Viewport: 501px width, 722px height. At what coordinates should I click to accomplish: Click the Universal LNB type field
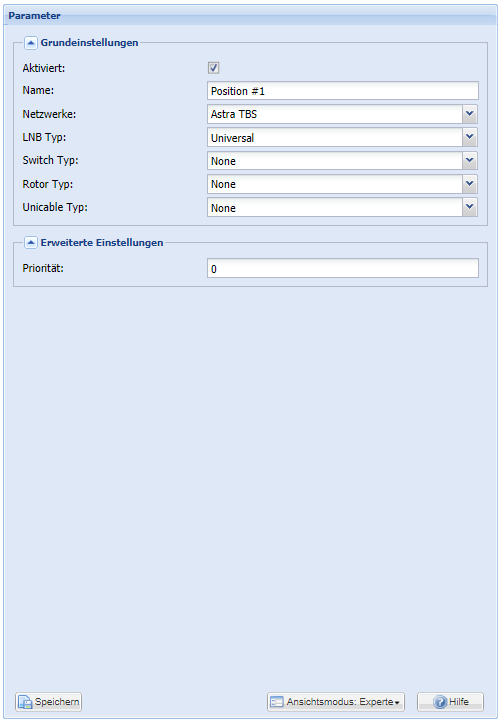335,137
